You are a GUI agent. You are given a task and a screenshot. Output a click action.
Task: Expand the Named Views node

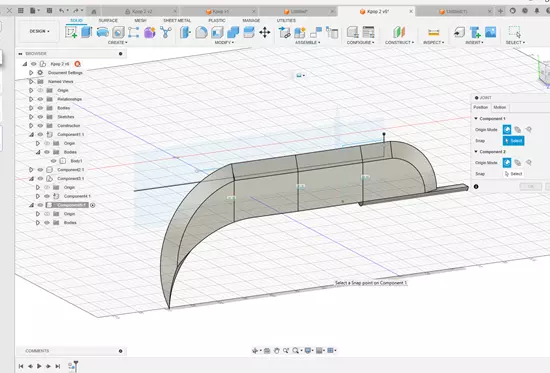point(31,81)
